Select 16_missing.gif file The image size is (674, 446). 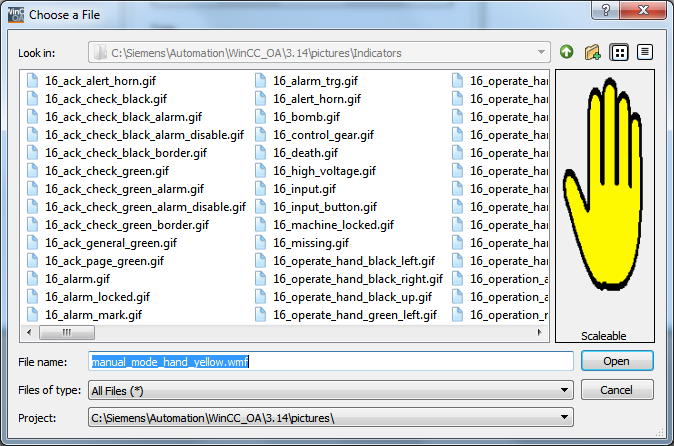[x=311, y=243]
